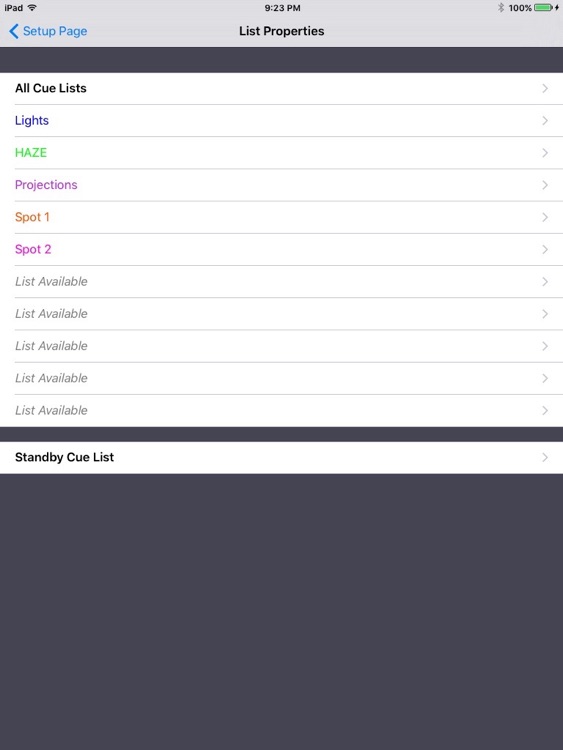Tap disclosure arrow on Spot 1 row
The width and height of the screenshot is (563, 750).
pos(545,217)
